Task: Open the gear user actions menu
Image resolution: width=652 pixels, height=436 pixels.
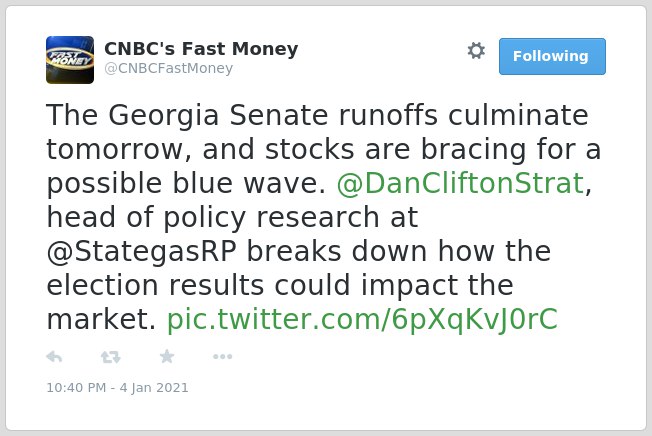Action: pos(476,51)
